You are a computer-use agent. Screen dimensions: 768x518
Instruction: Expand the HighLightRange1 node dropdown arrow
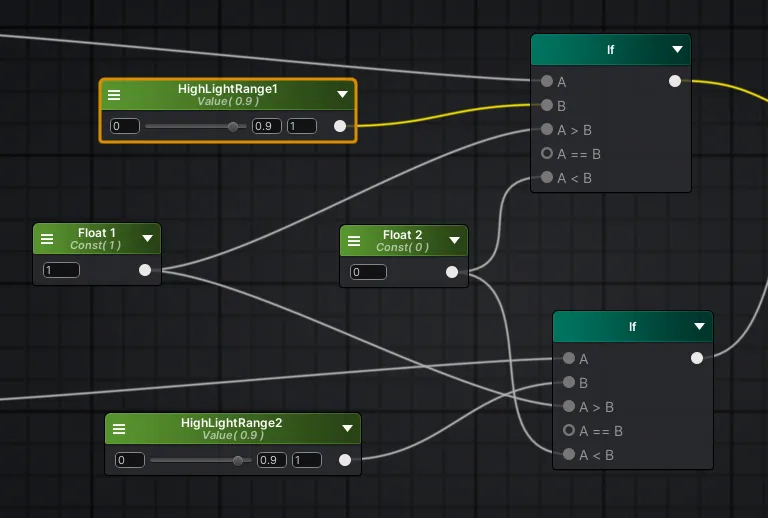point(342,95)
